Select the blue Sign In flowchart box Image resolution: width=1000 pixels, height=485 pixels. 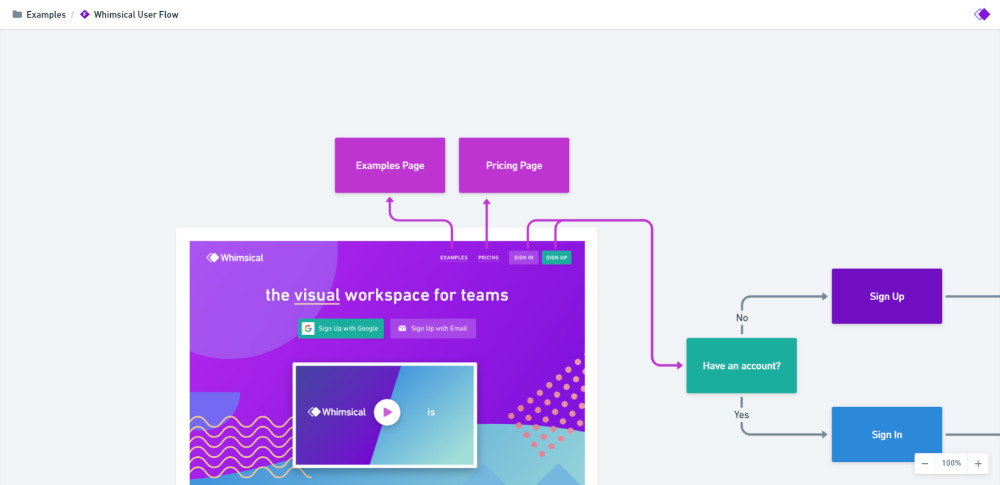click(x=886, y=435)
